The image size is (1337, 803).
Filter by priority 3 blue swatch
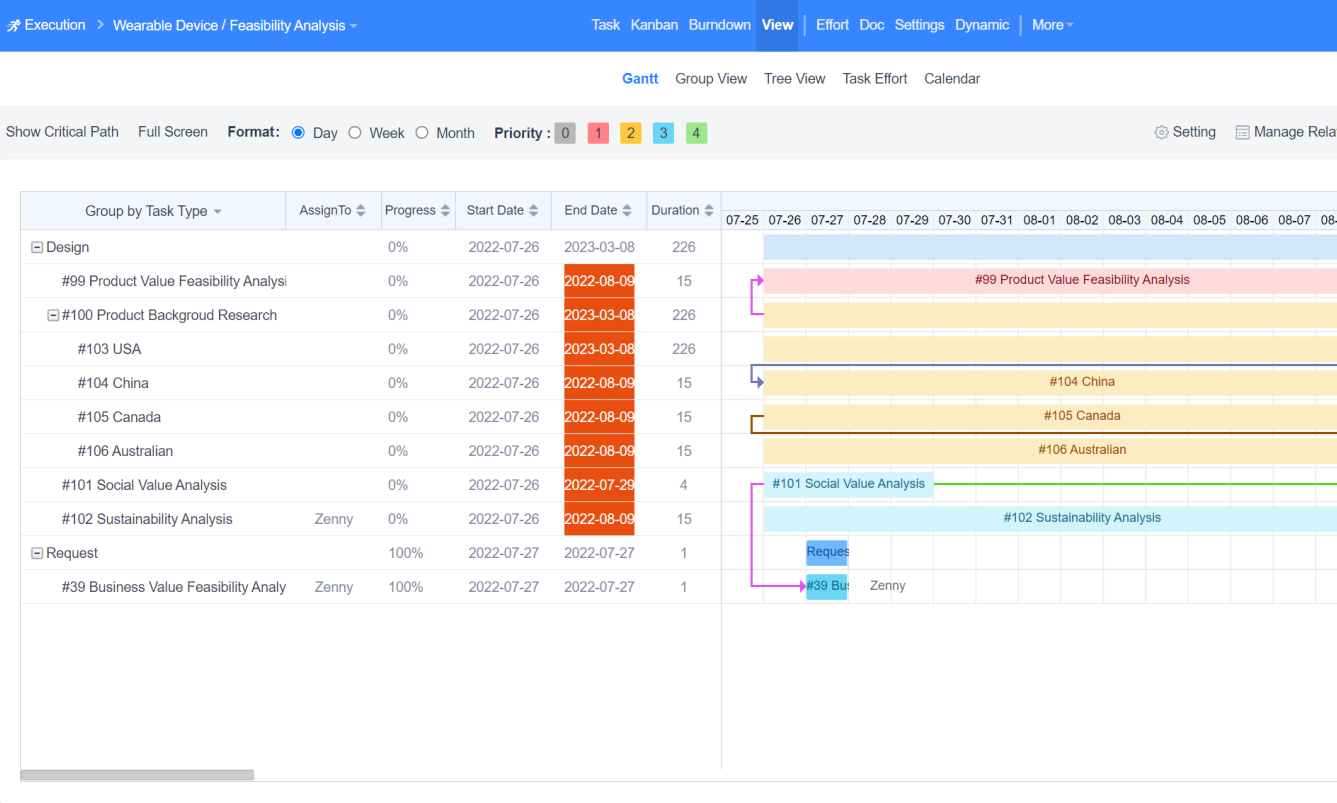[664, 133]
